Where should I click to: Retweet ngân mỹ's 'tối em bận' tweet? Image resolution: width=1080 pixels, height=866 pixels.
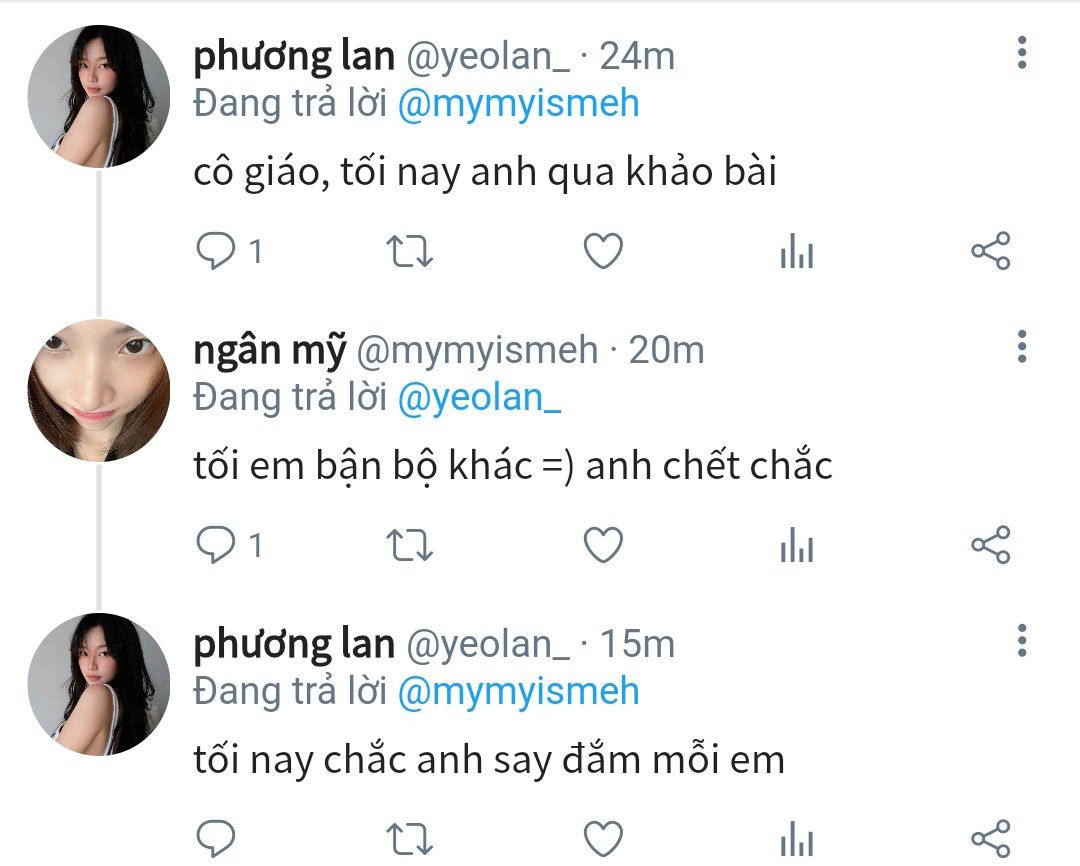click(x=409, y=546)
